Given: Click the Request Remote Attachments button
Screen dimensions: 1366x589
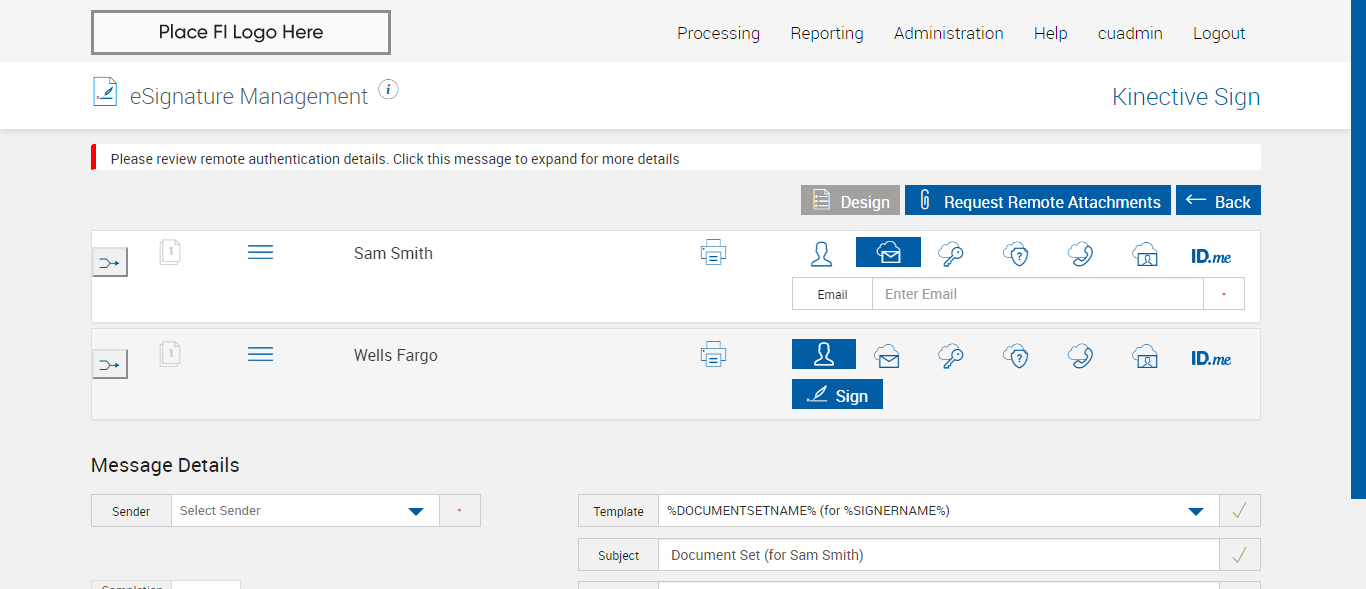Looking at the screenshot, I should (x=1039, y=201).
